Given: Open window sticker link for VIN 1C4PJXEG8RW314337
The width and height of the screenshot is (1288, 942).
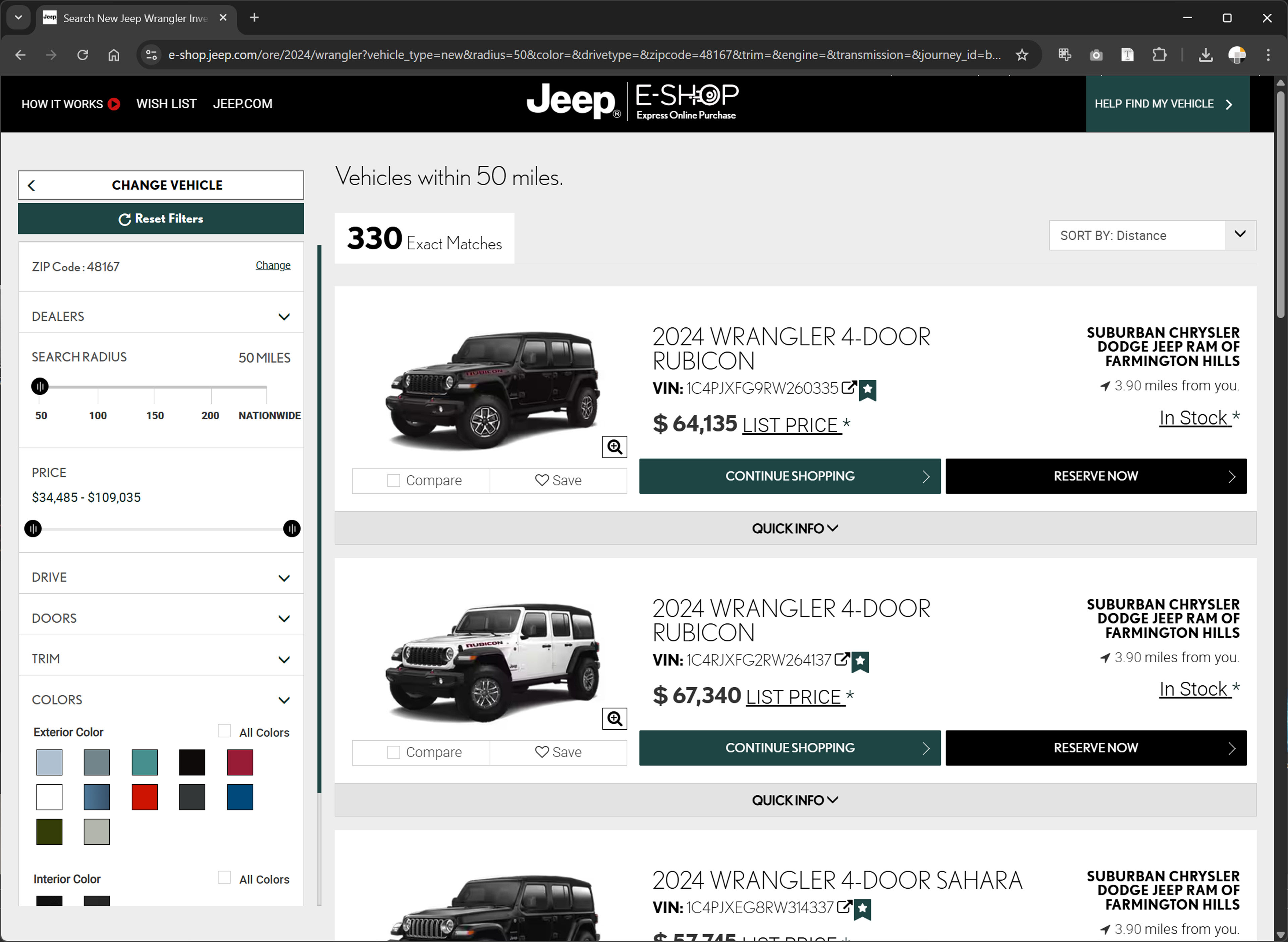Looking at the screenshot, I should point(844,906).
